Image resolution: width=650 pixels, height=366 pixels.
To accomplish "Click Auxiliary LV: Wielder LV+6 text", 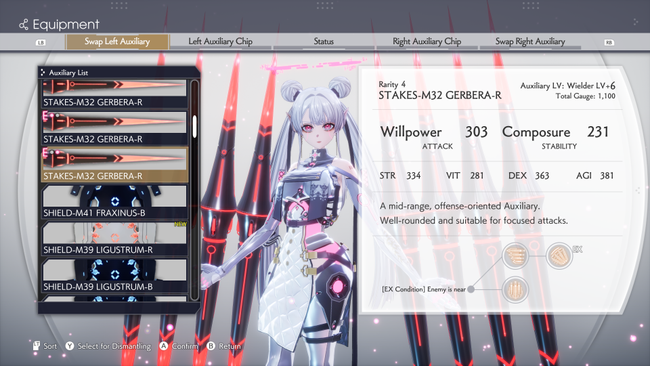I will (568, 86).
